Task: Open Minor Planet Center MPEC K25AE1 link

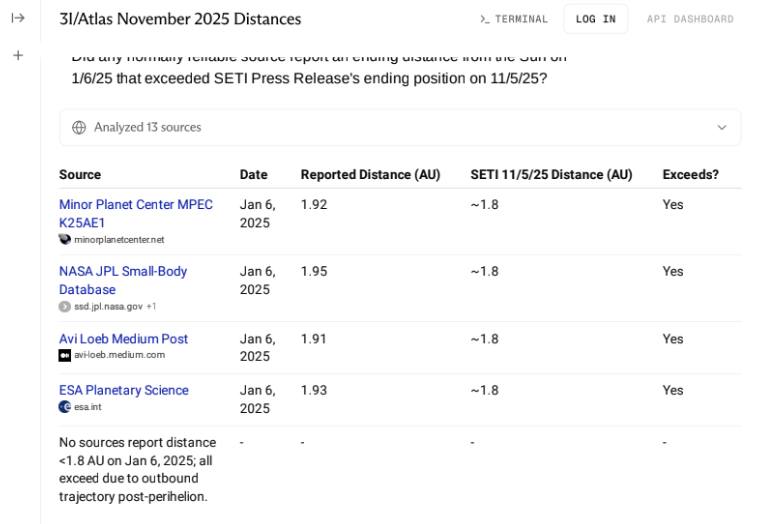Action: tap(136, 213)
